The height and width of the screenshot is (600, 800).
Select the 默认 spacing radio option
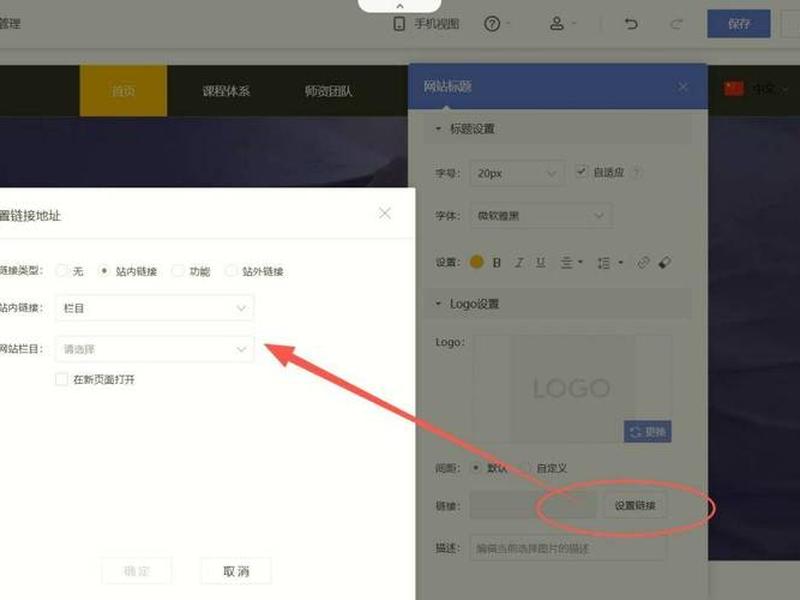click(x=476, y=467)
